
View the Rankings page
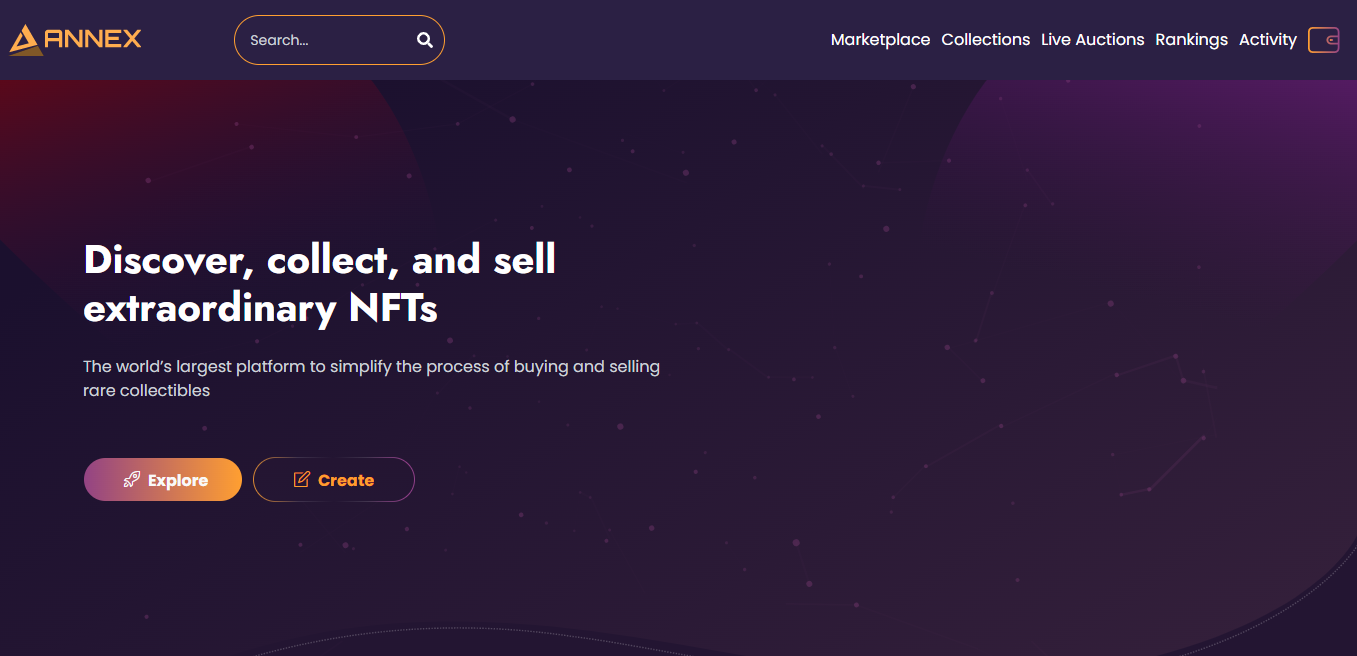(x=1191, y=40)
